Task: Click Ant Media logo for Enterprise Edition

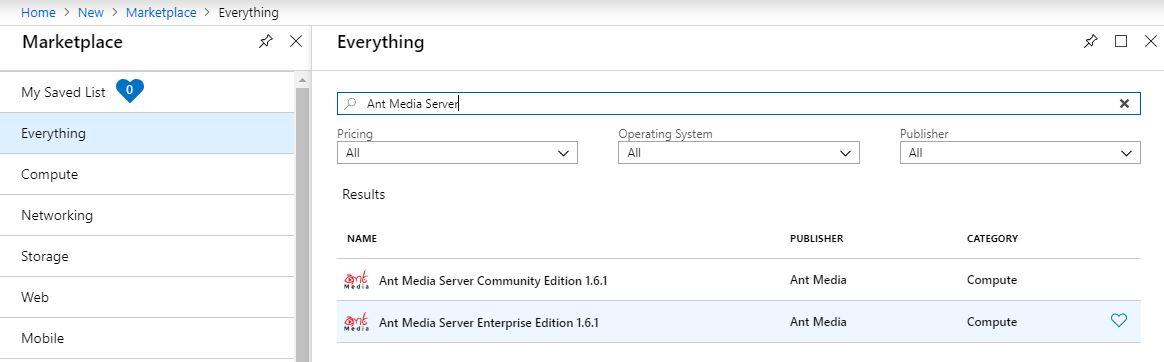Action: (x=356, y=322)
